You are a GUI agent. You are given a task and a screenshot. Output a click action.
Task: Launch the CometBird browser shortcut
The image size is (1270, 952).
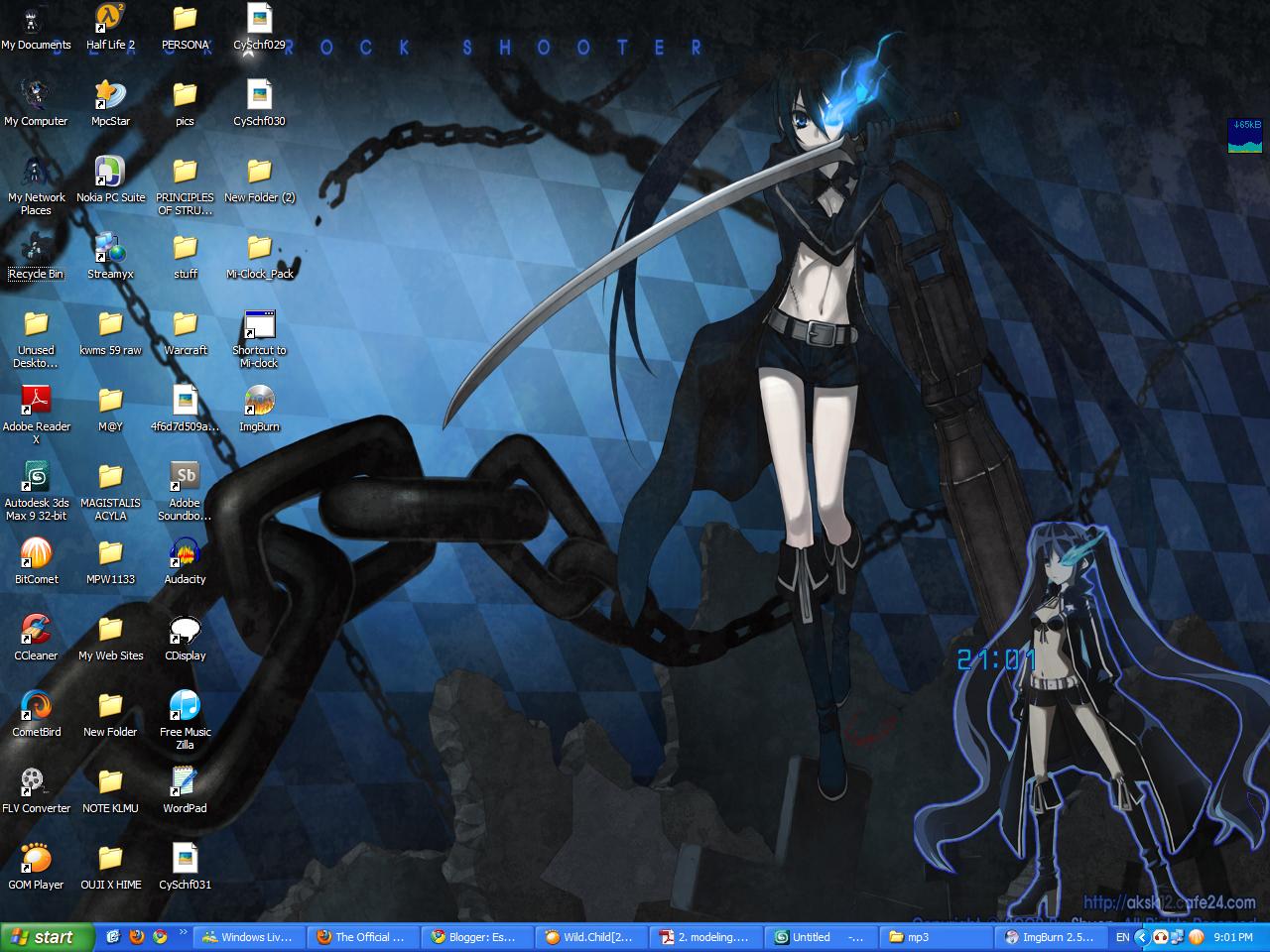36,715
